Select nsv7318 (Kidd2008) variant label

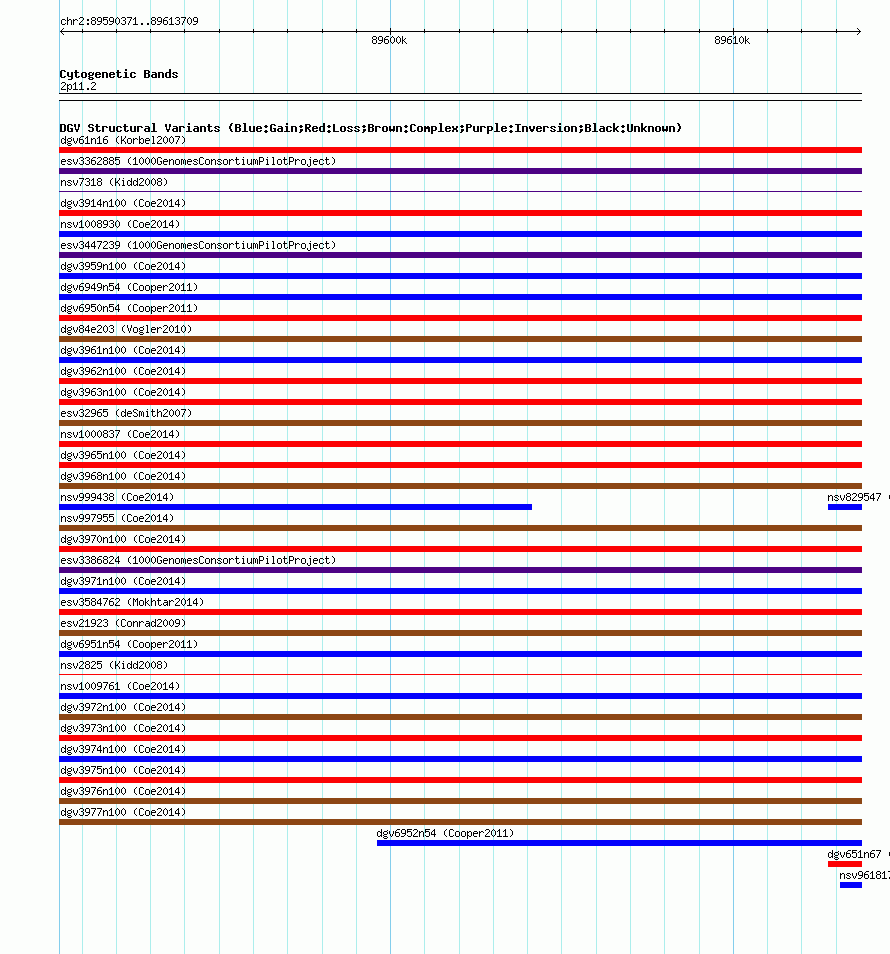tap(114, 183)
